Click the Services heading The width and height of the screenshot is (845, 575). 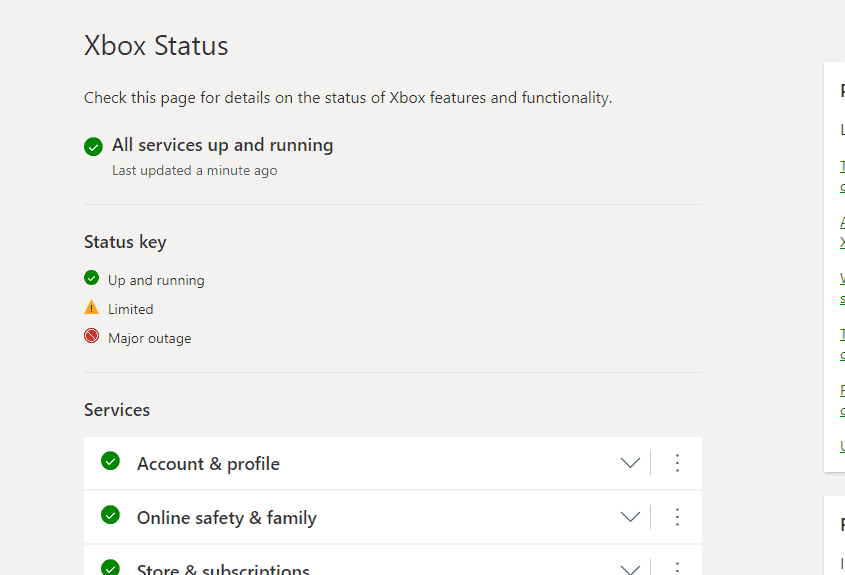pyautogui.click(x=117, y=410)
